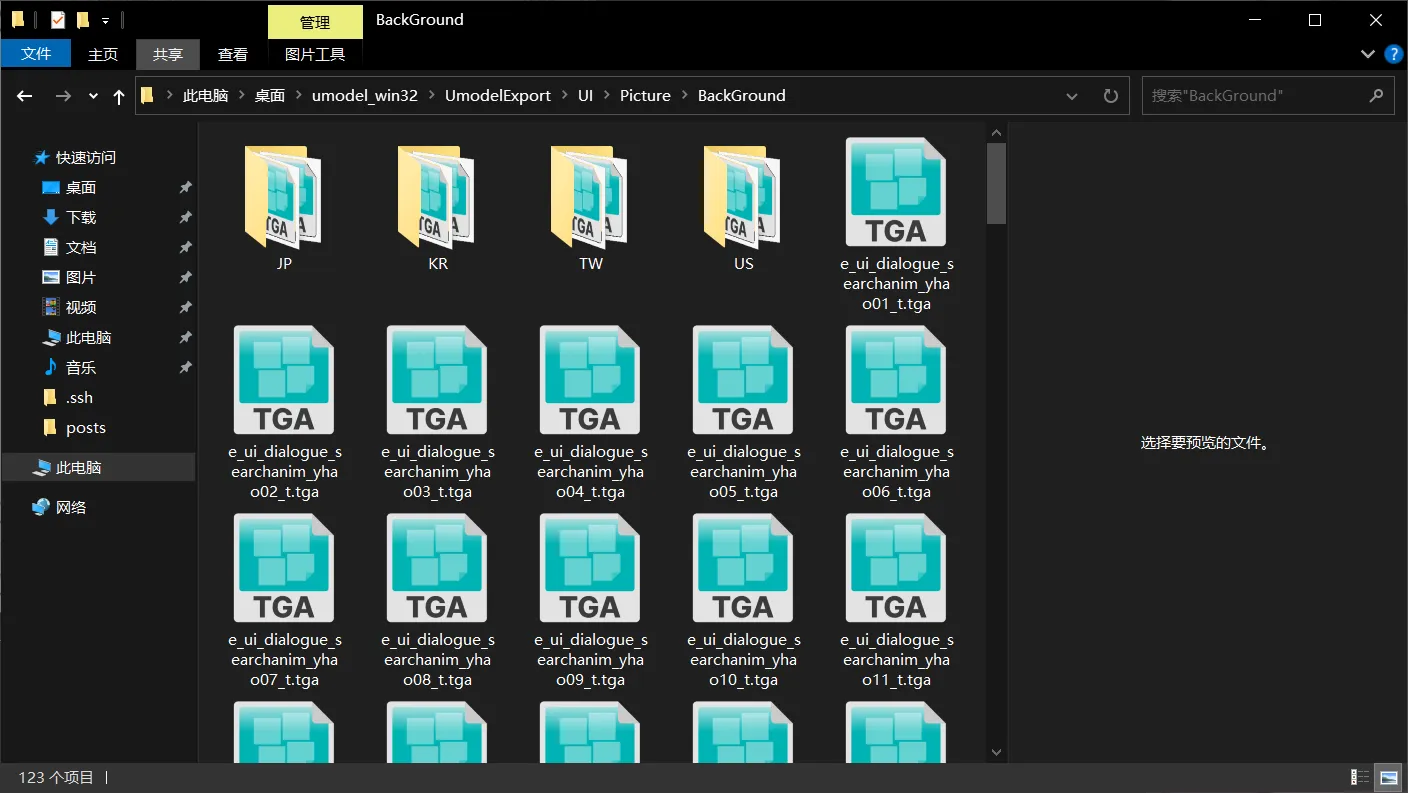Expand the ribbon with the chevron
1408x793 pixels.
pos(1368,54)
